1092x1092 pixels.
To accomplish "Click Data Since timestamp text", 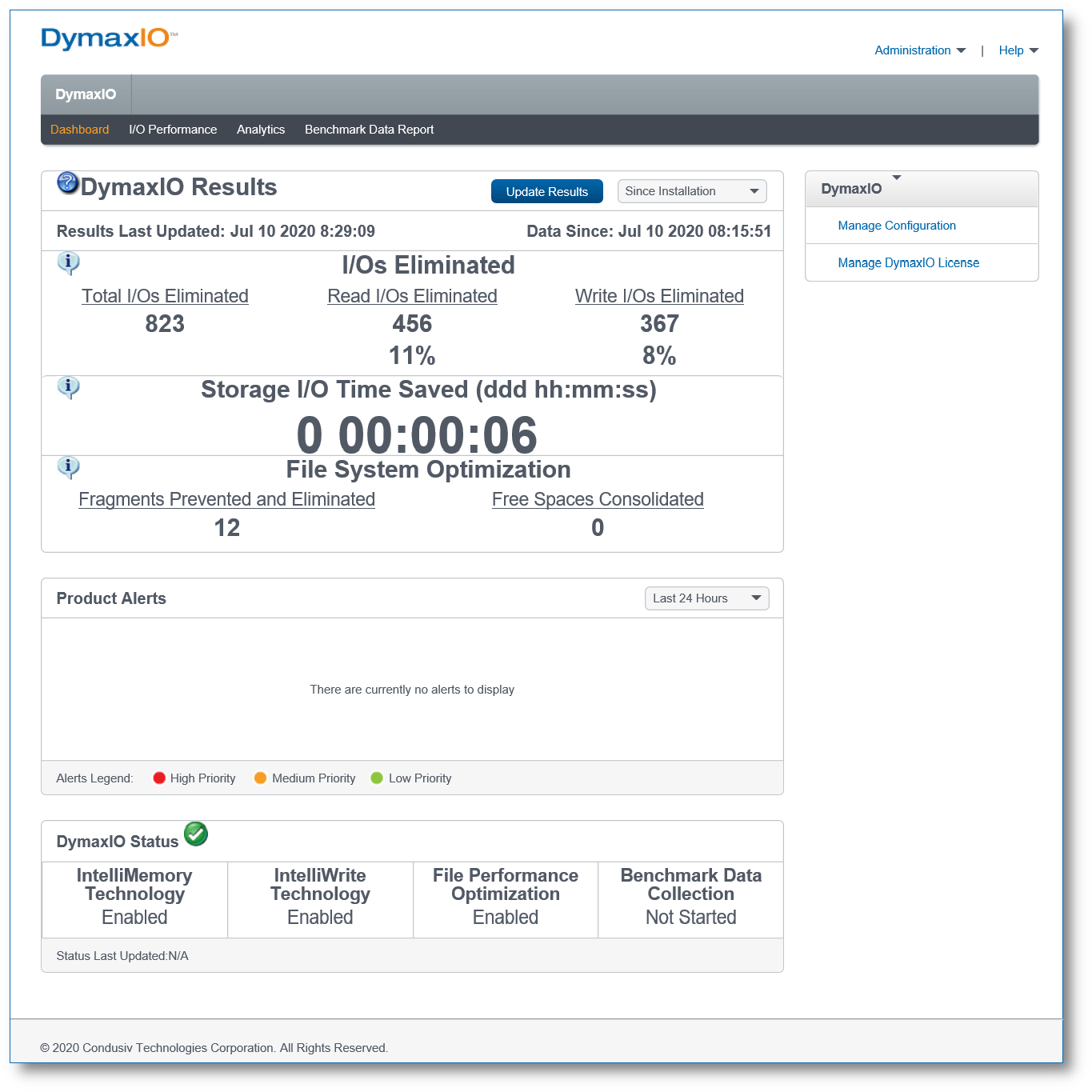I will pyautogui.click(x=649, y=231).
